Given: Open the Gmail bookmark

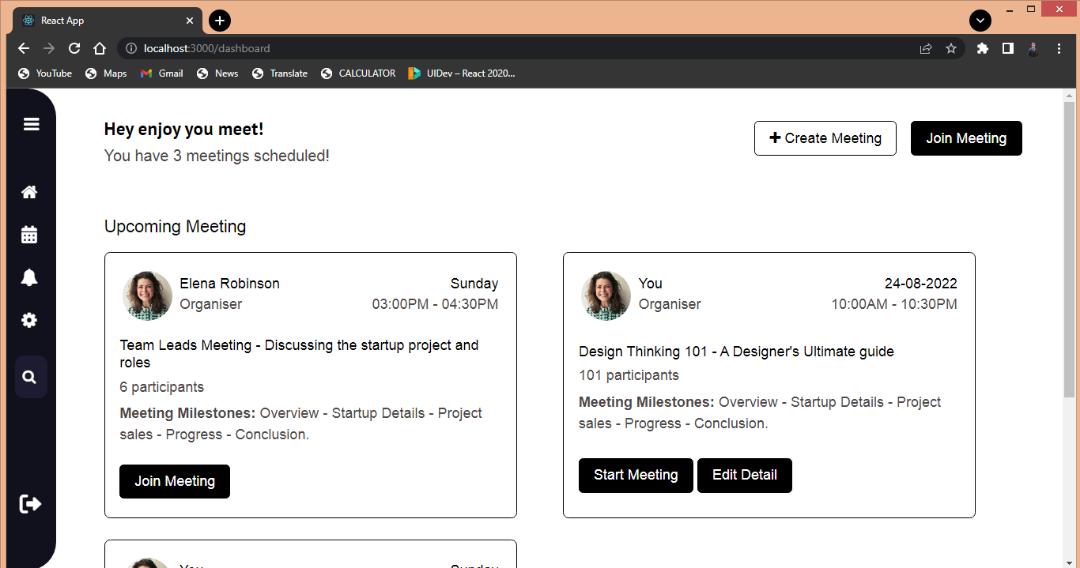Looking at the screenshot, I should click(x=162, y=74).
